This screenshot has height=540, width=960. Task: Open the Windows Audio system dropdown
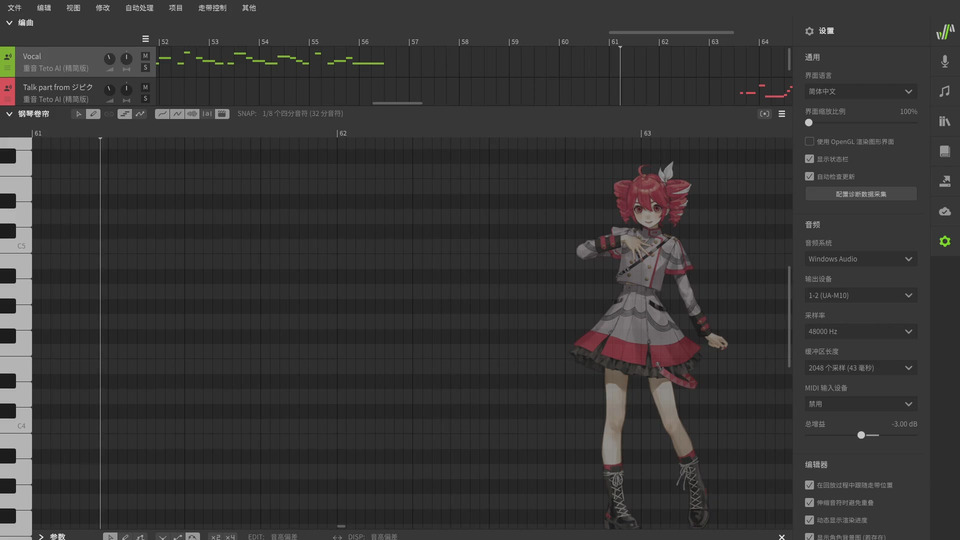pyautogui.click(x=860, y=259)
